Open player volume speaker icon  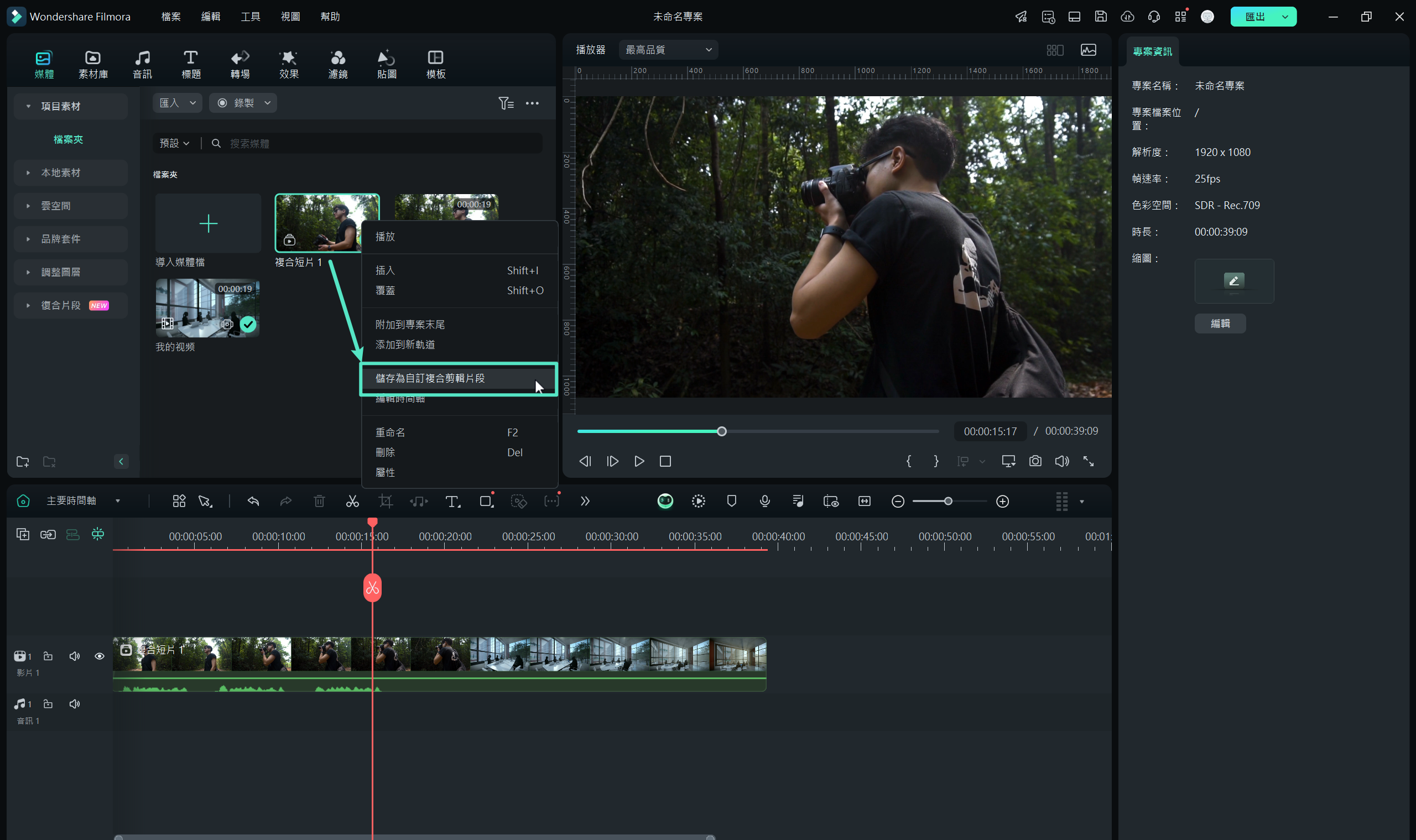coord(1061,461)
